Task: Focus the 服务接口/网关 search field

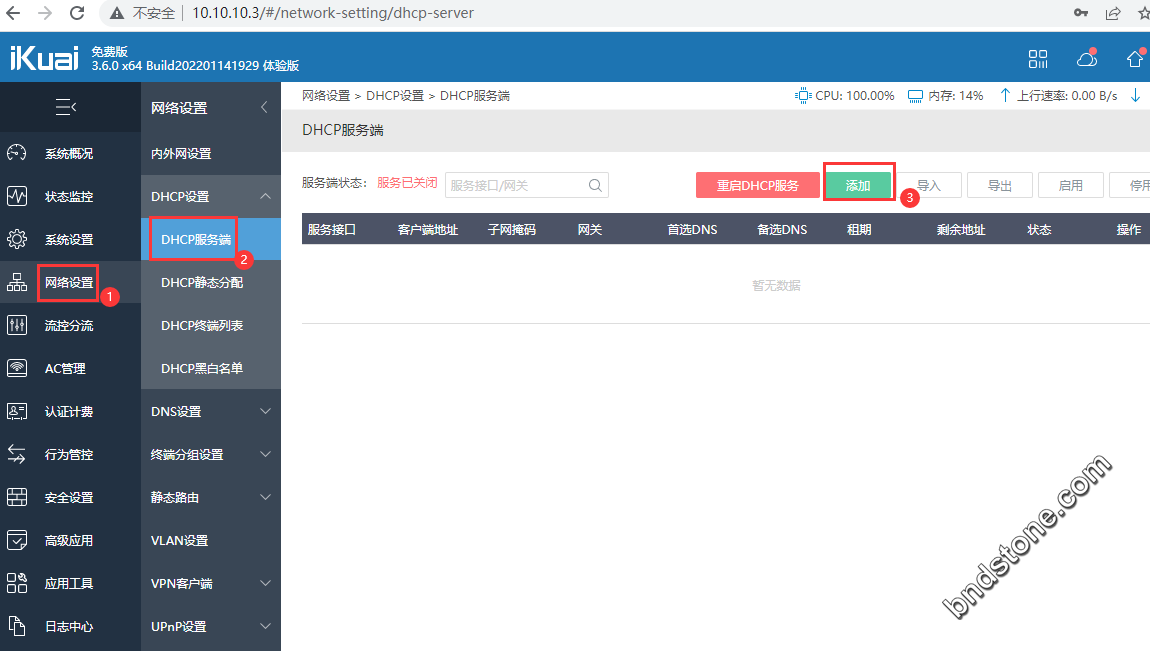Action: 527,185
